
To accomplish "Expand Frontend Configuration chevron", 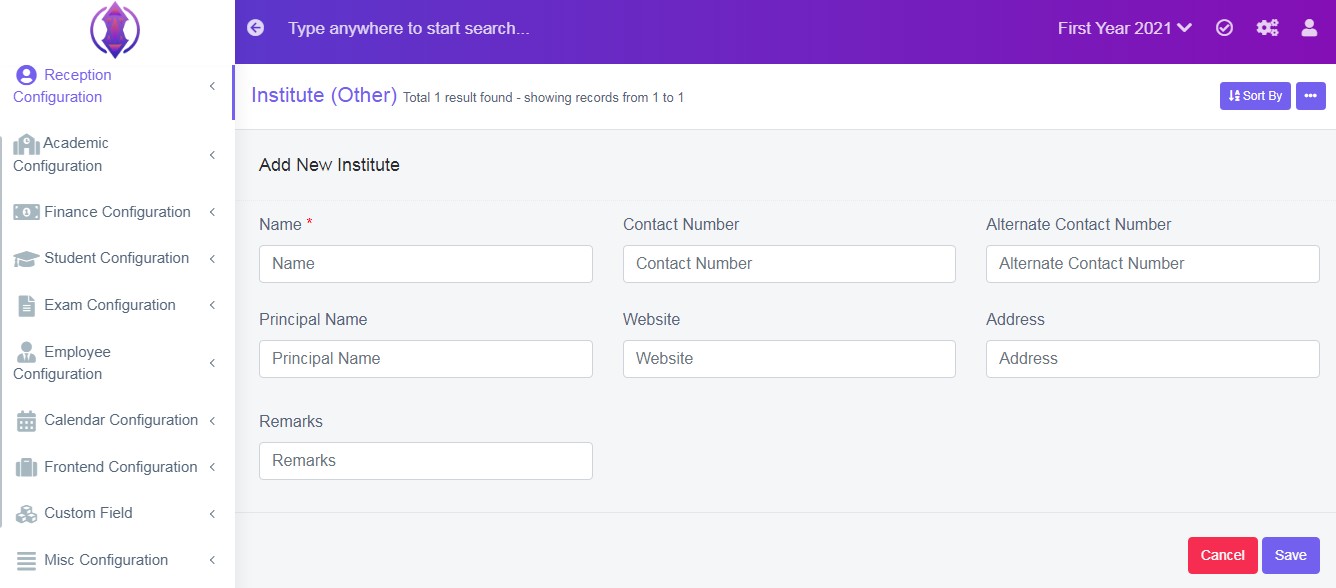I will pos(212,467).
